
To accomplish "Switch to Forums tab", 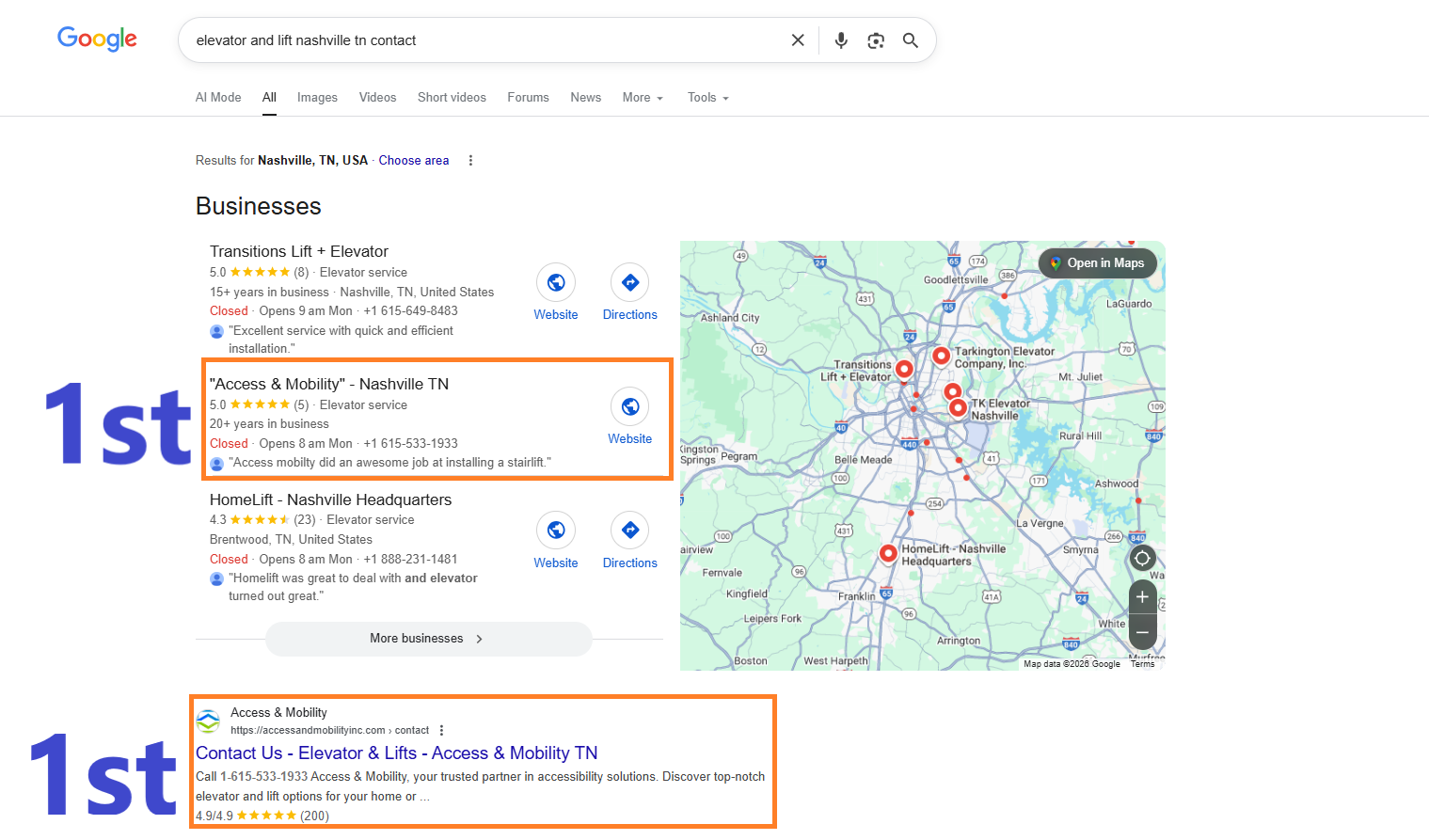I will [x=528, y=98].
